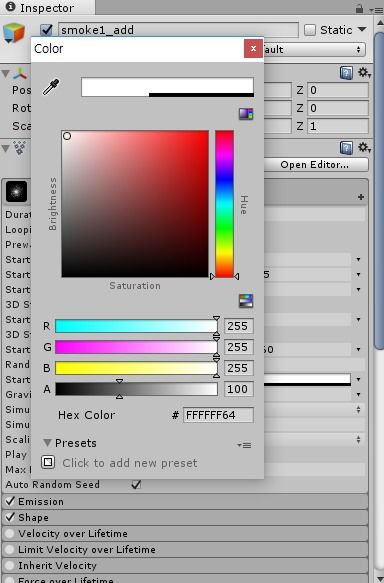The width and height of the screenshot is (384, 583).
Task: Click the Transform axes icon
Action: pyautogui.click(x=20, y=74)
